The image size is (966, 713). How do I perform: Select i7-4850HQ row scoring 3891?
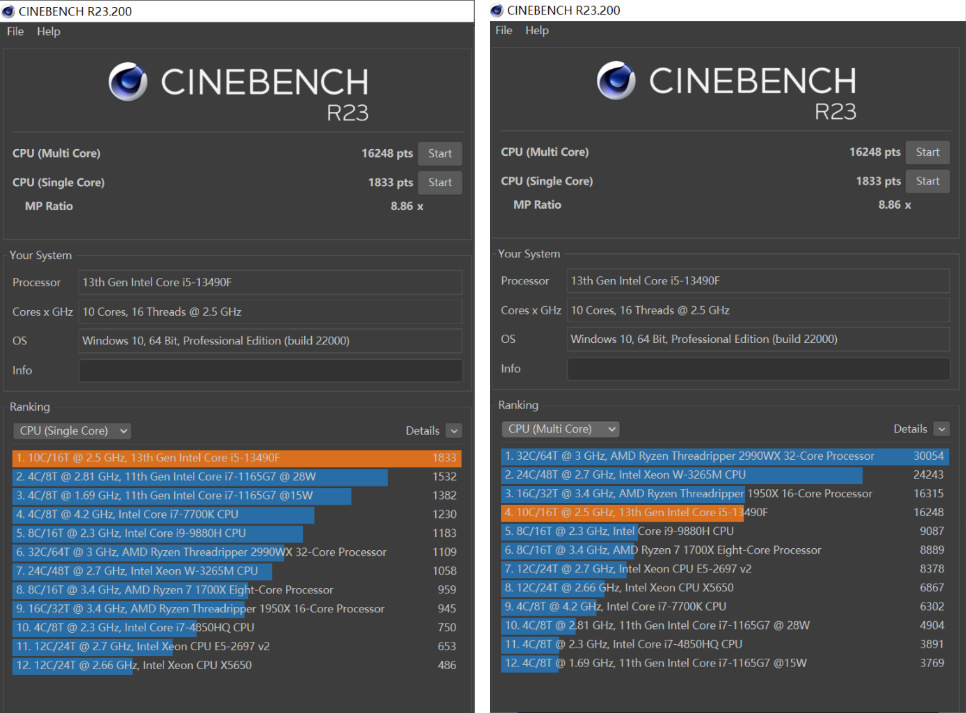(725, 645)
